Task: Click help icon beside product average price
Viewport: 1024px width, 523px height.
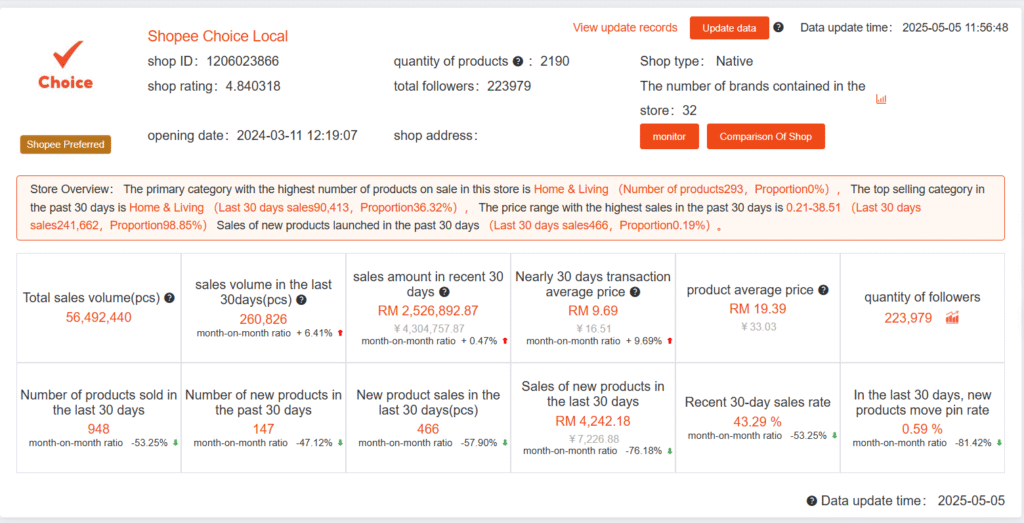Action: point(824,290)
